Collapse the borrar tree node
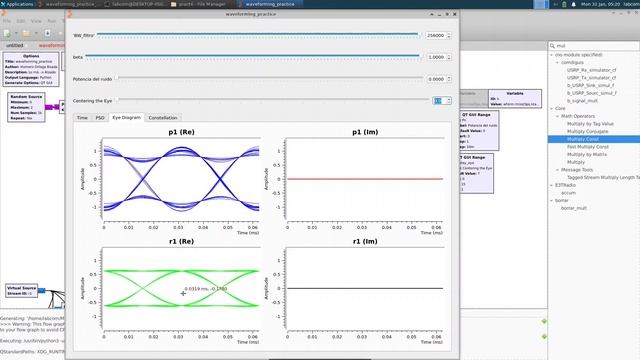Viewport: 640px width, 360px height. pos(551,200)
